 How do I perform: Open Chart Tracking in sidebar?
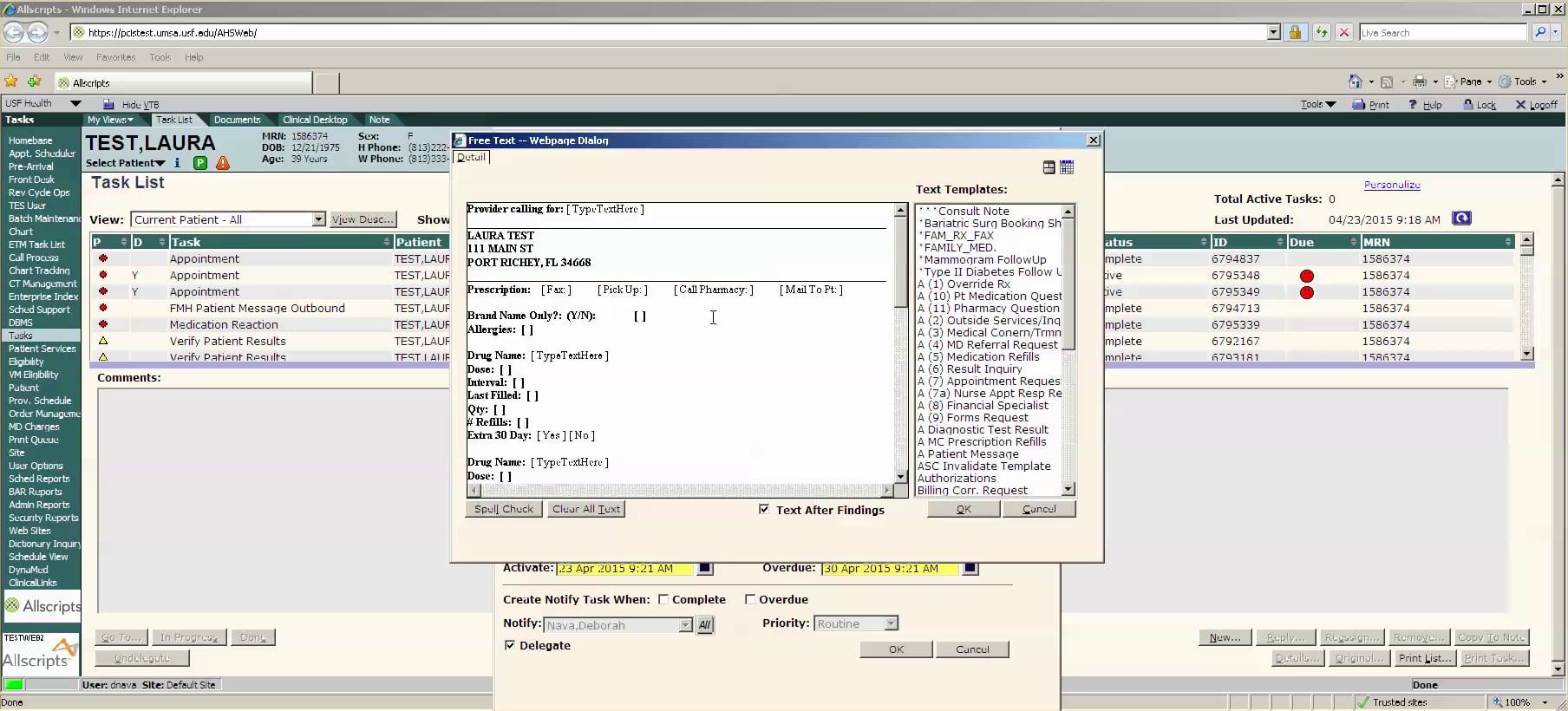pyautogui.click(x=39, y=271)
